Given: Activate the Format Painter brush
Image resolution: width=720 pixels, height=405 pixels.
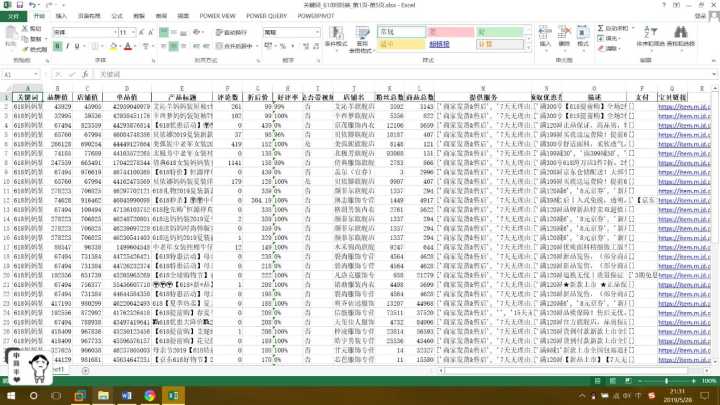Looking at the screenshot, I should (x=34, y=49).
